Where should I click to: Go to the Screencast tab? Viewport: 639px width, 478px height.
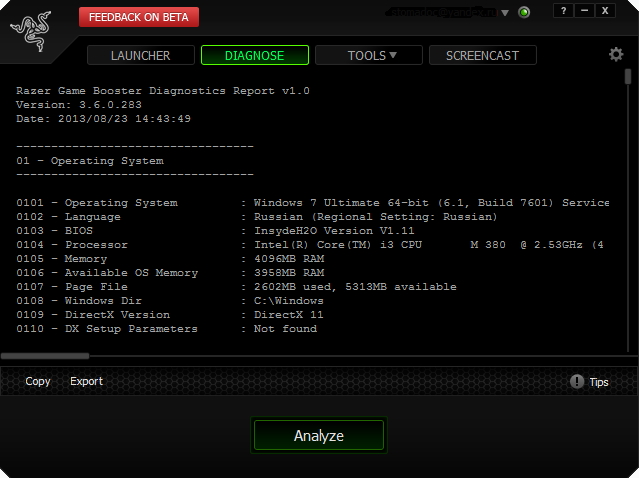(x=483, y=55)
